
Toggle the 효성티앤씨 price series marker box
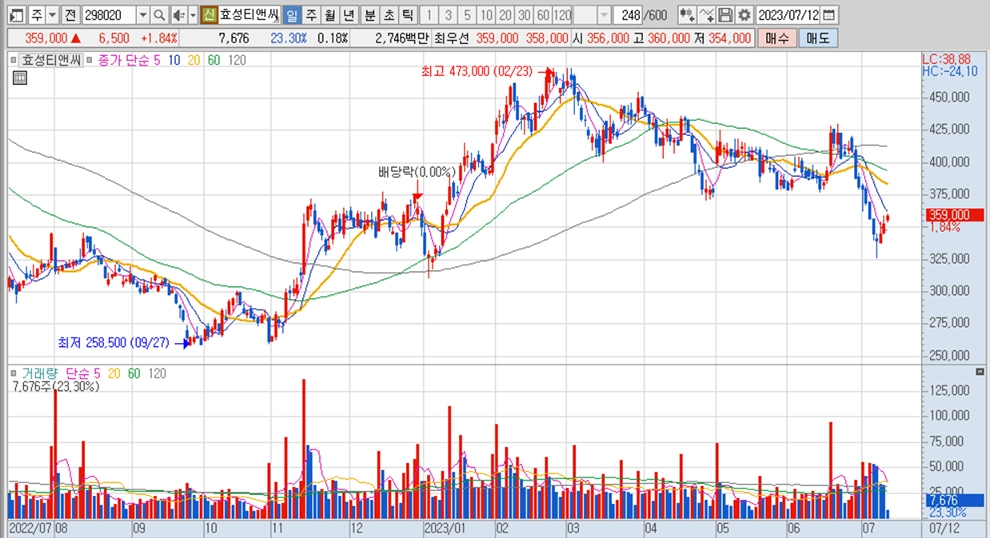tap(14, 60)
